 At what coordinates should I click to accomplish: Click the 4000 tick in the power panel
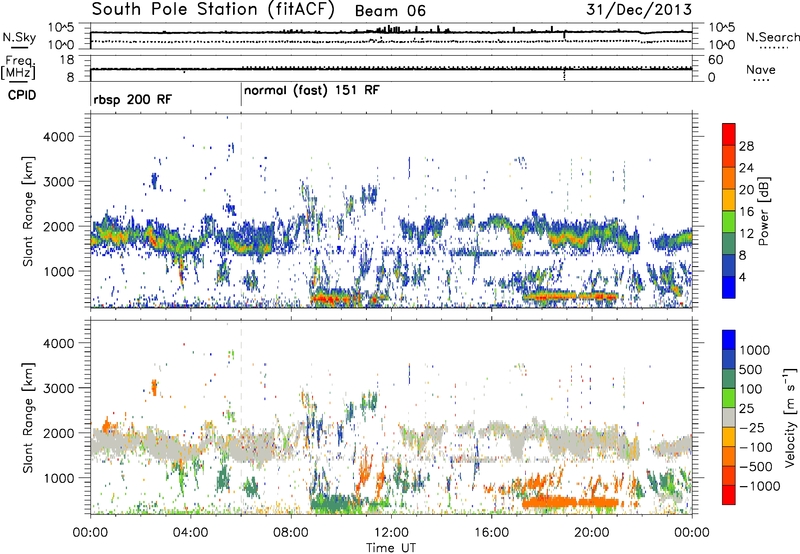59,137
